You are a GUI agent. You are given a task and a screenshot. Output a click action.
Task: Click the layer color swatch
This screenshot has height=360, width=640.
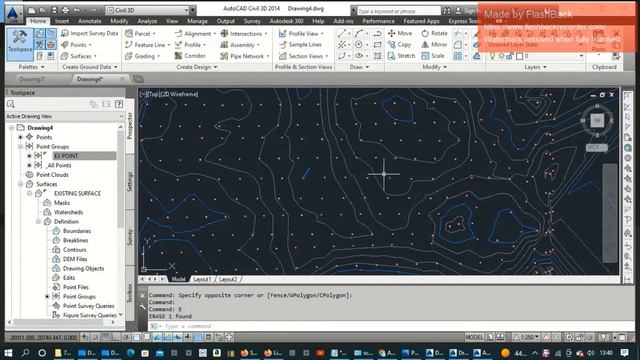(520, 56)
